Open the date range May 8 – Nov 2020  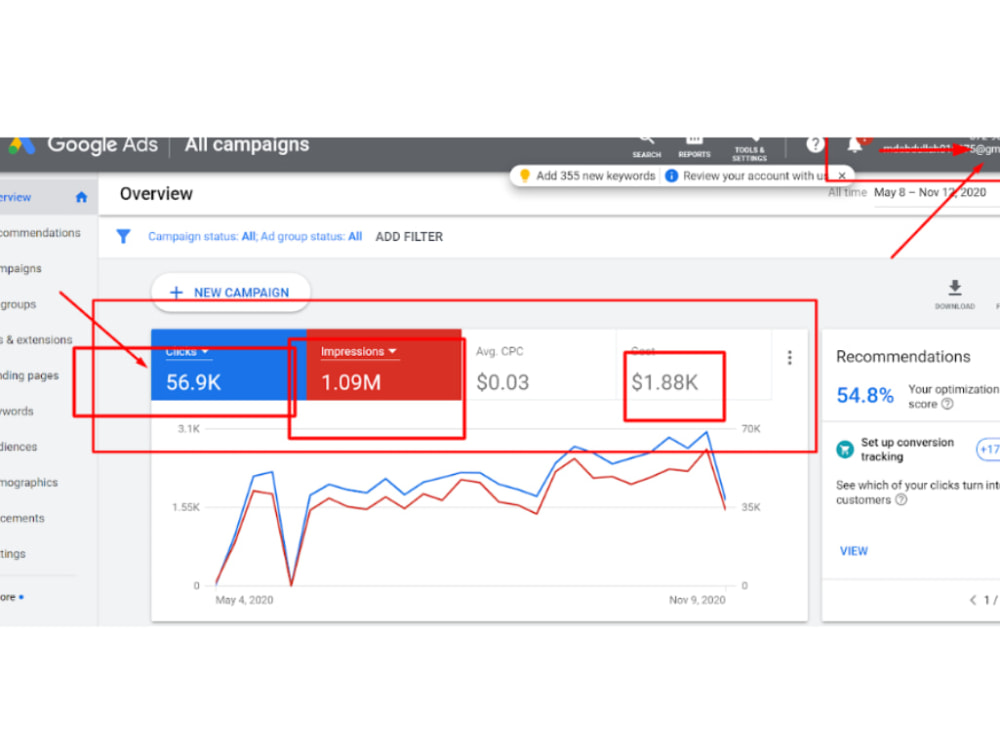point(930,193)
